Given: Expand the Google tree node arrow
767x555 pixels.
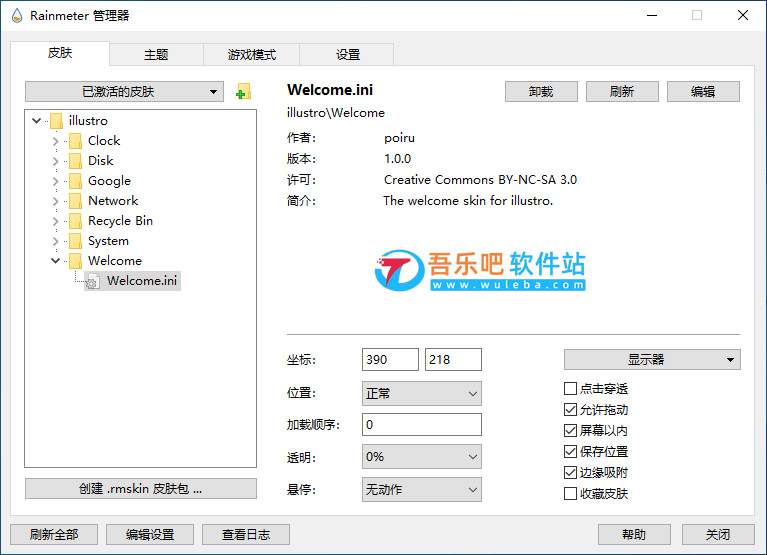Looking at the screenshot, I should (55, 181).
